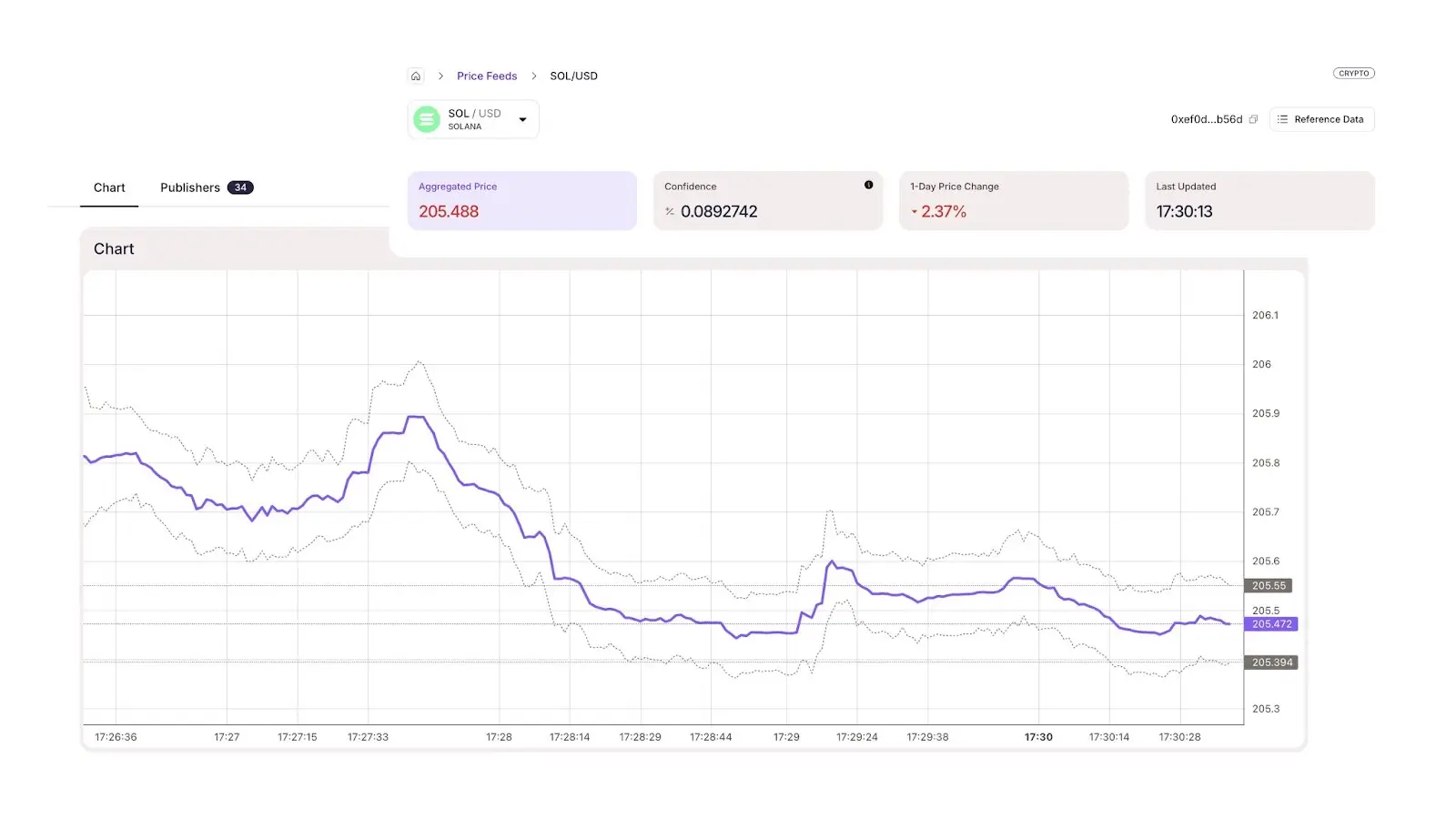Click the 17:28:44 time axis label
This screenshot has width=1456, height=819.
711,737
